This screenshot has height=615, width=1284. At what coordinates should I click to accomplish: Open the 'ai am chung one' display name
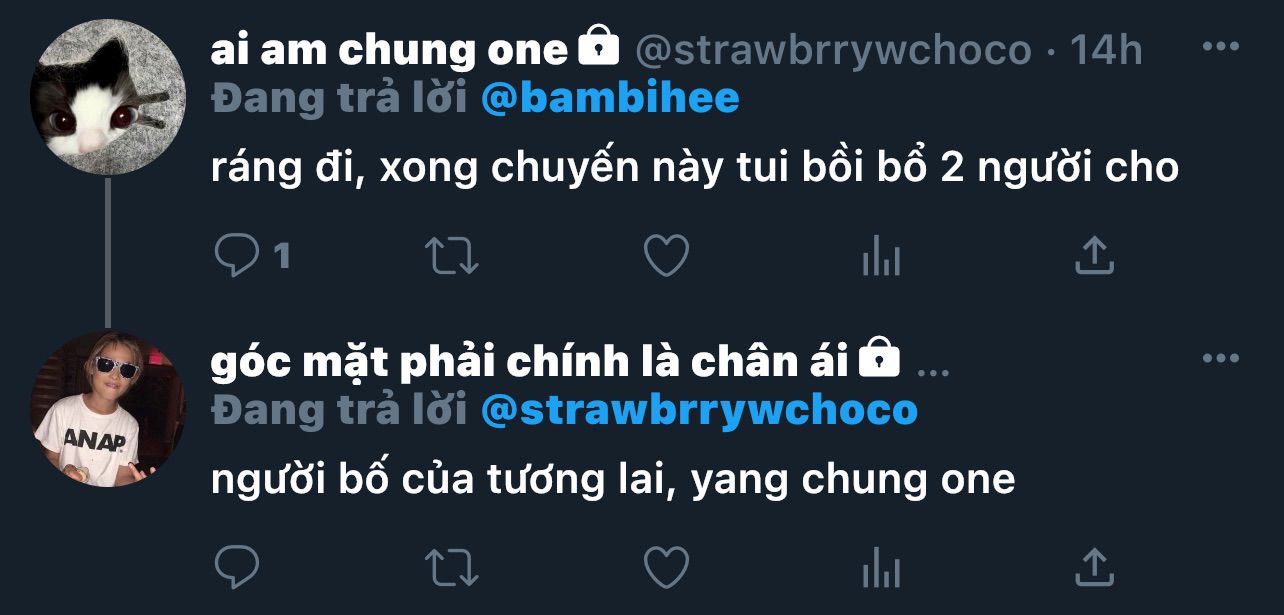(x=389, y=49)
